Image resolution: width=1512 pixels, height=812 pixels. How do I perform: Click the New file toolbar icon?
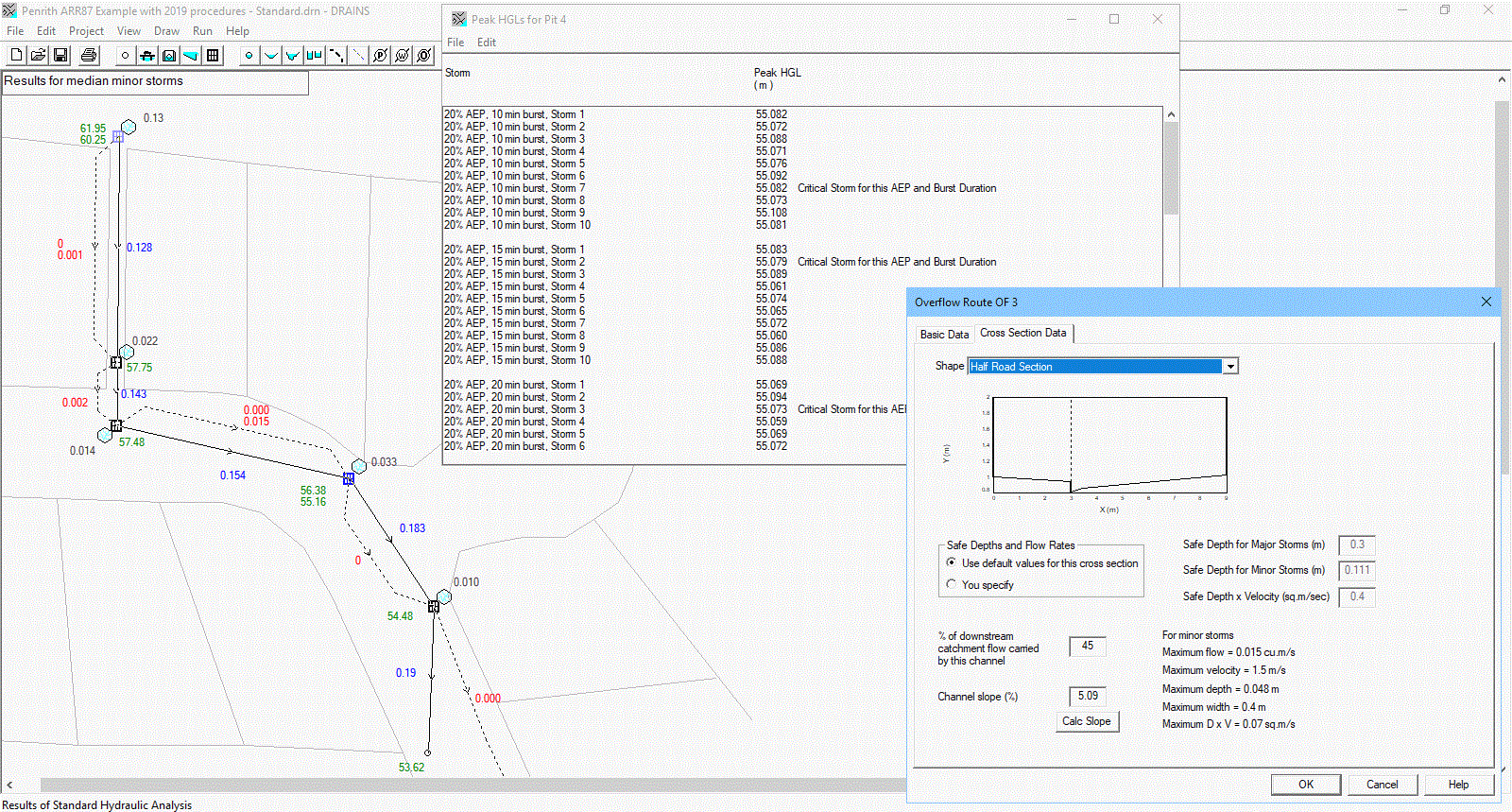[x=16, y=56]
